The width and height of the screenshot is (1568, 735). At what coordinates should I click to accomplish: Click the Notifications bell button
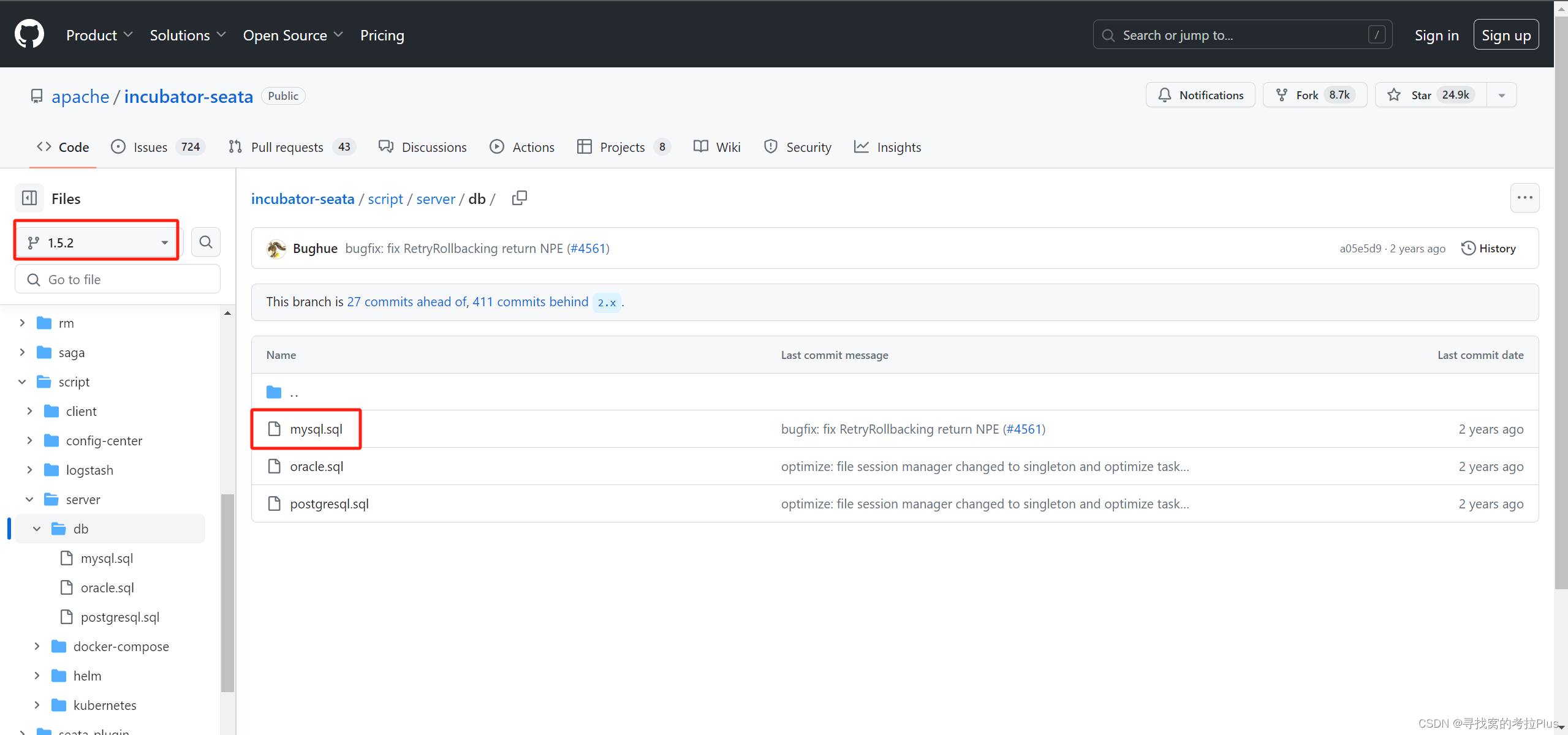(x=1200, y=95)
